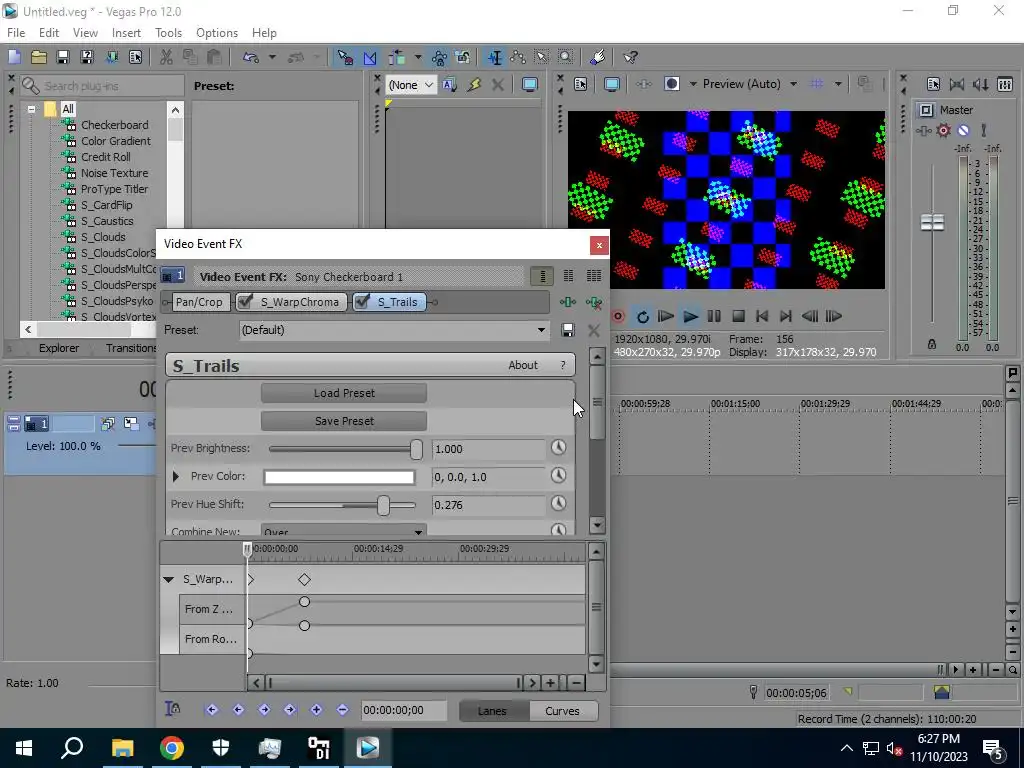
Task: Expand the Prev Color triangle
Action: tap(175, 477)
